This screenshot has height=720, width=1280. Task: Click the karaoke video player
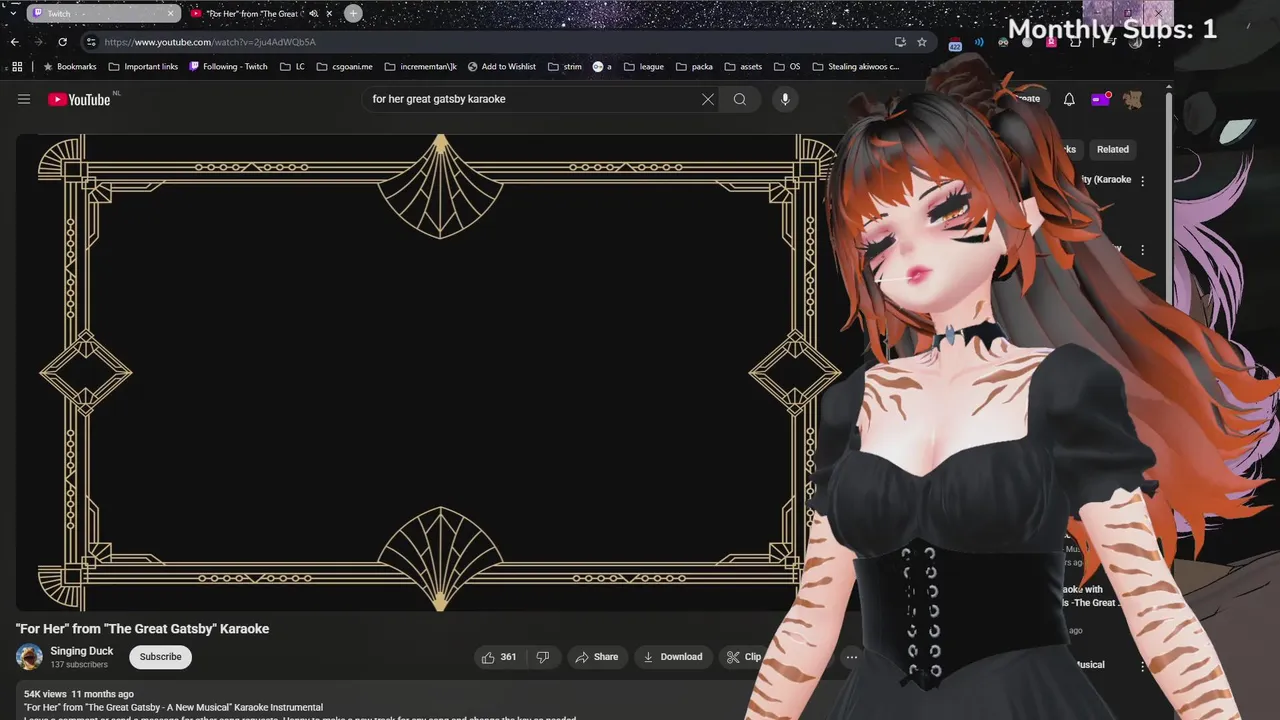point(440,372)
